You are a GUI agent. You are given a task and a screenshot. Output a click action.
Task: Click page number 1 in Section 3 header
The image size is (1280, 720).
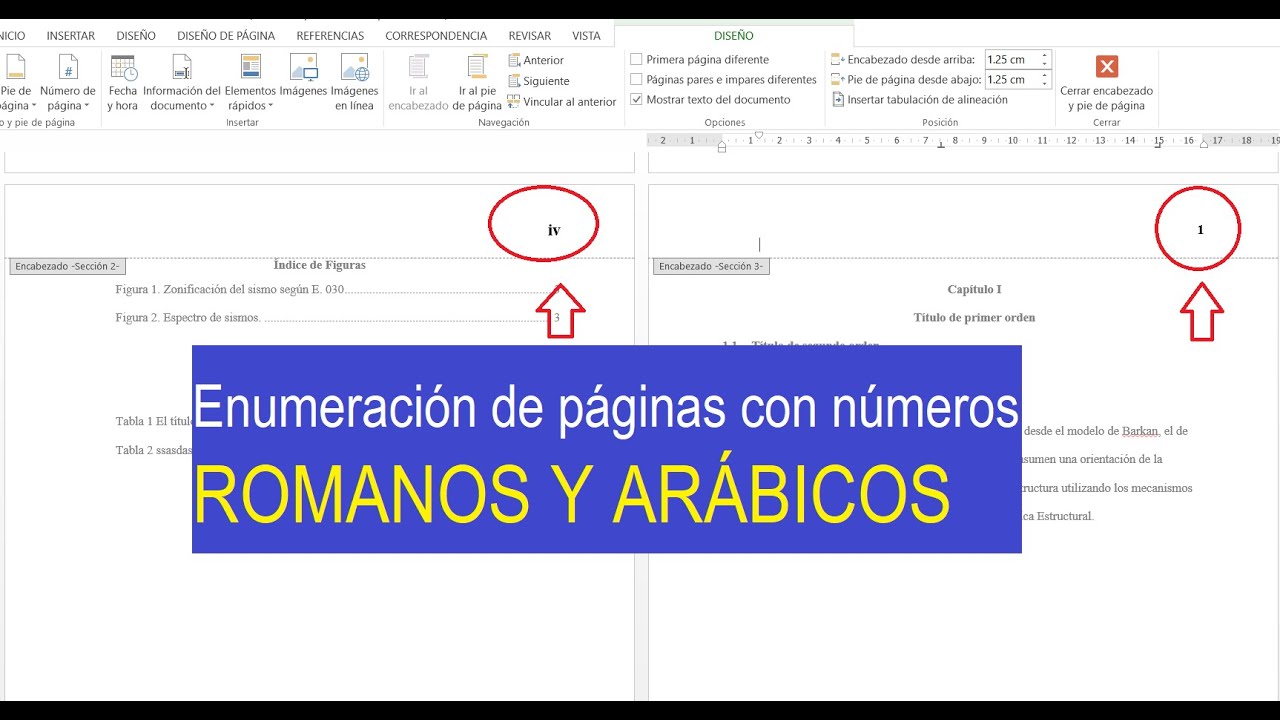click(1201, 230)
